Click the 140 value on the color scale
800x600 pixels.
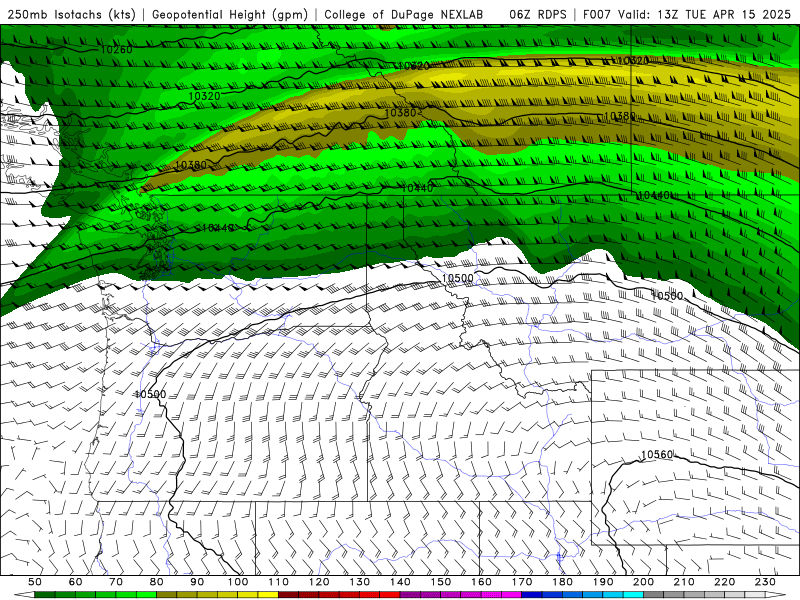pos(400,582)
